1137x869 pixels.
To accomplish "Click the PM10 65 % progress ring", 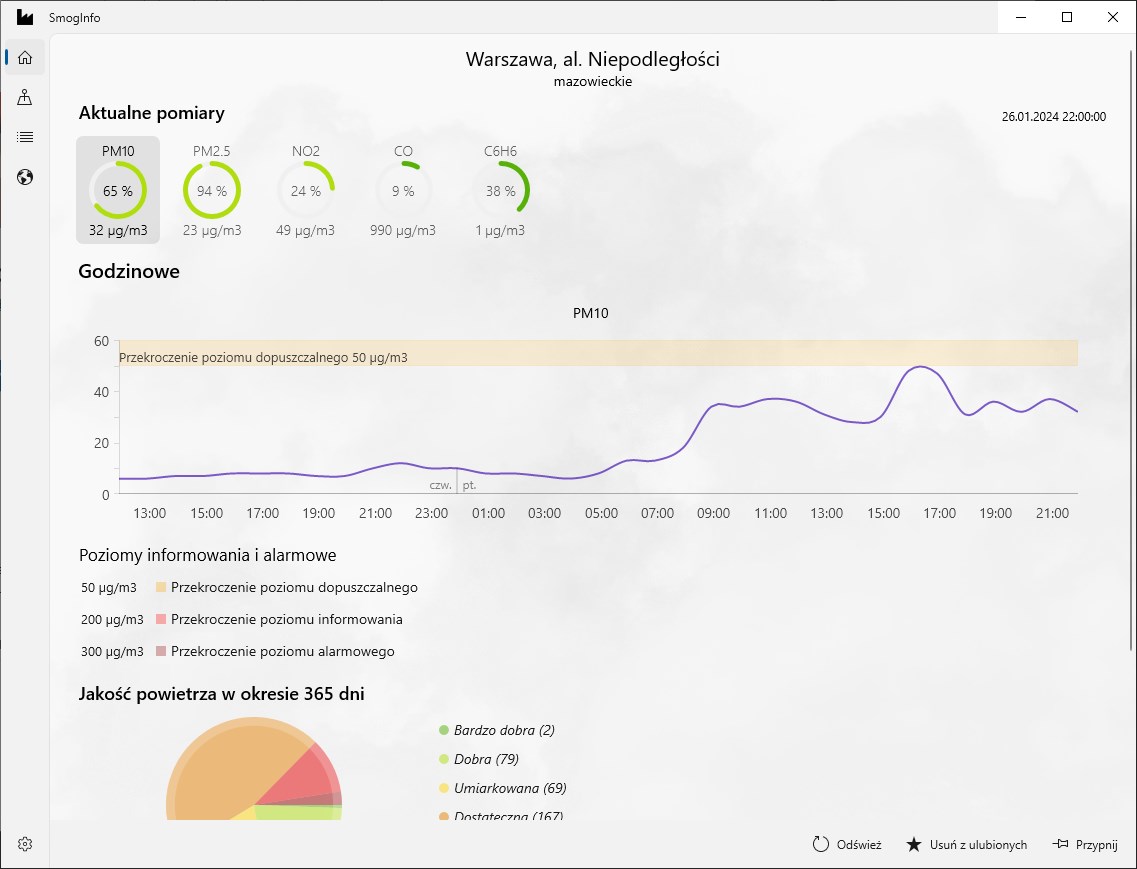I will (x=118, y=190).
